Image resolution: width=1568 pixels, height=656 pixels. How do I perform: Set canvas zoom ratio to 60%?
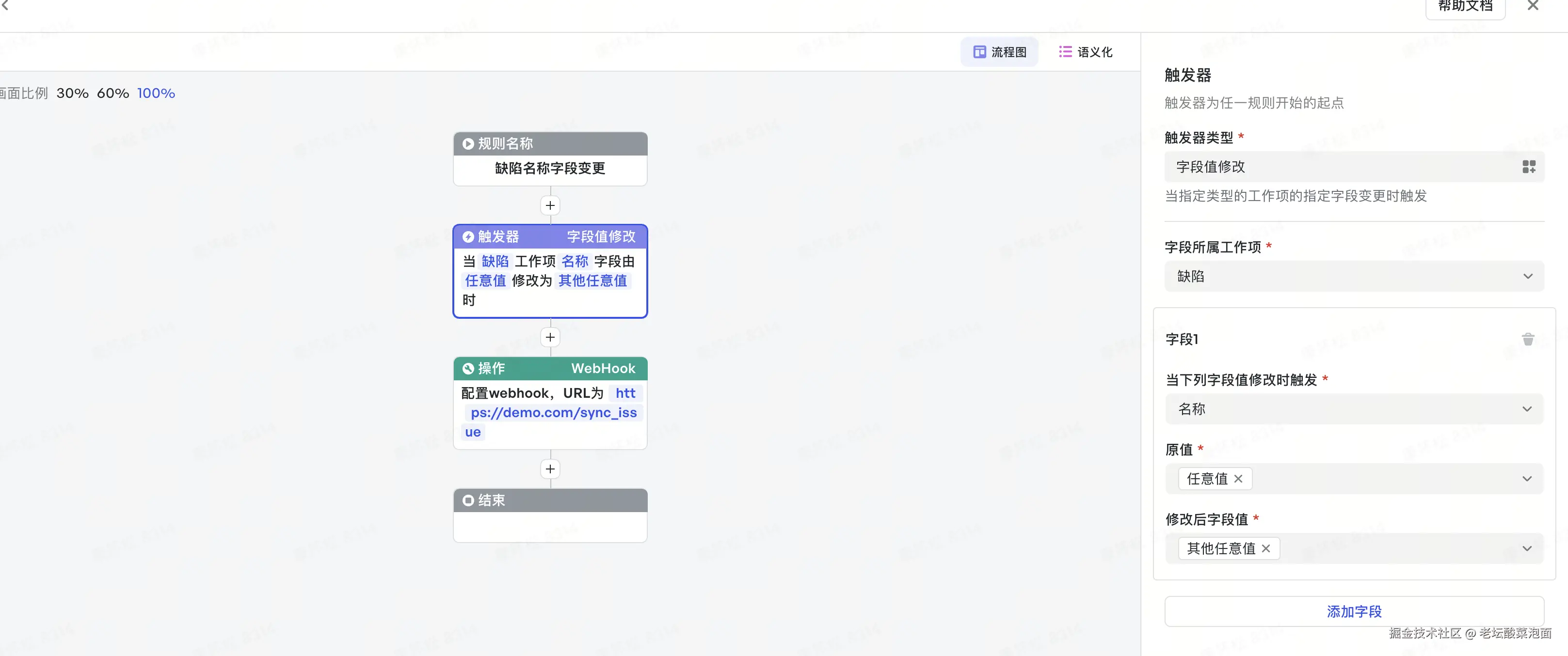[112, 93]
